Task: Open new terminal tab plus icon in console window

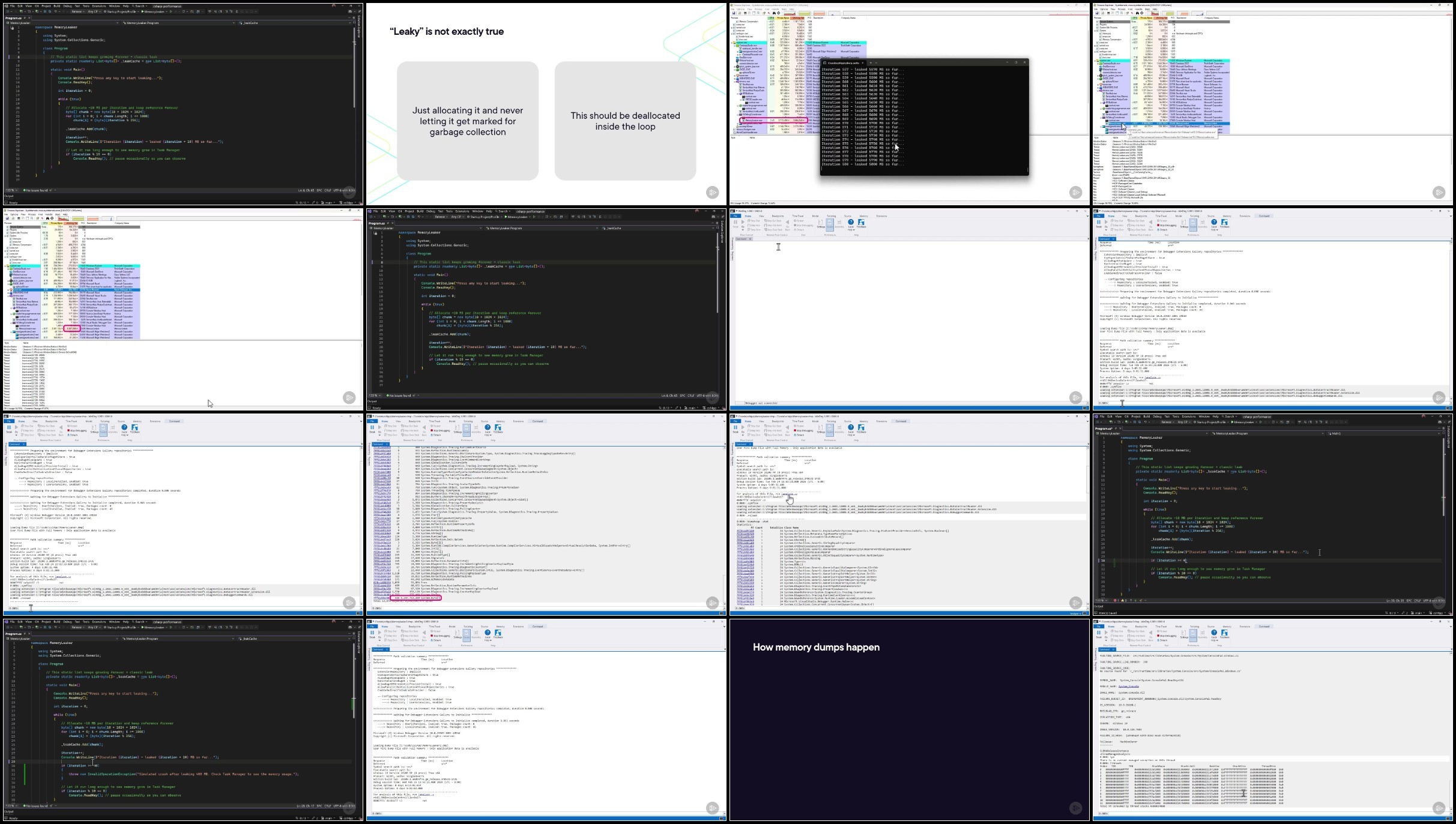Action: click(870, 62)
